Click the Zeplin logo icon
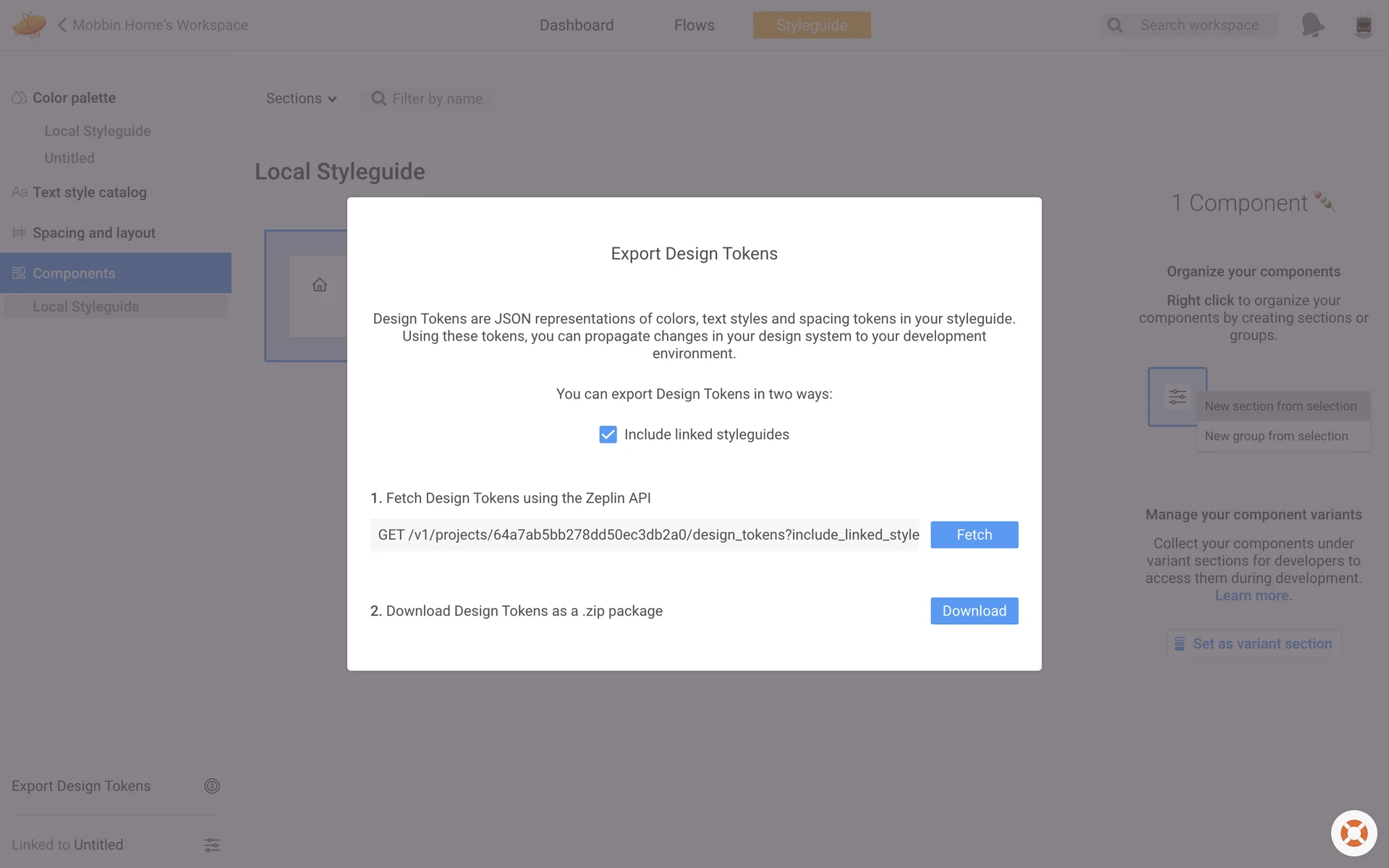Image resolution: width=1389 pixels, height=868 pixels. pyautogui.click(x=29, y=25)
